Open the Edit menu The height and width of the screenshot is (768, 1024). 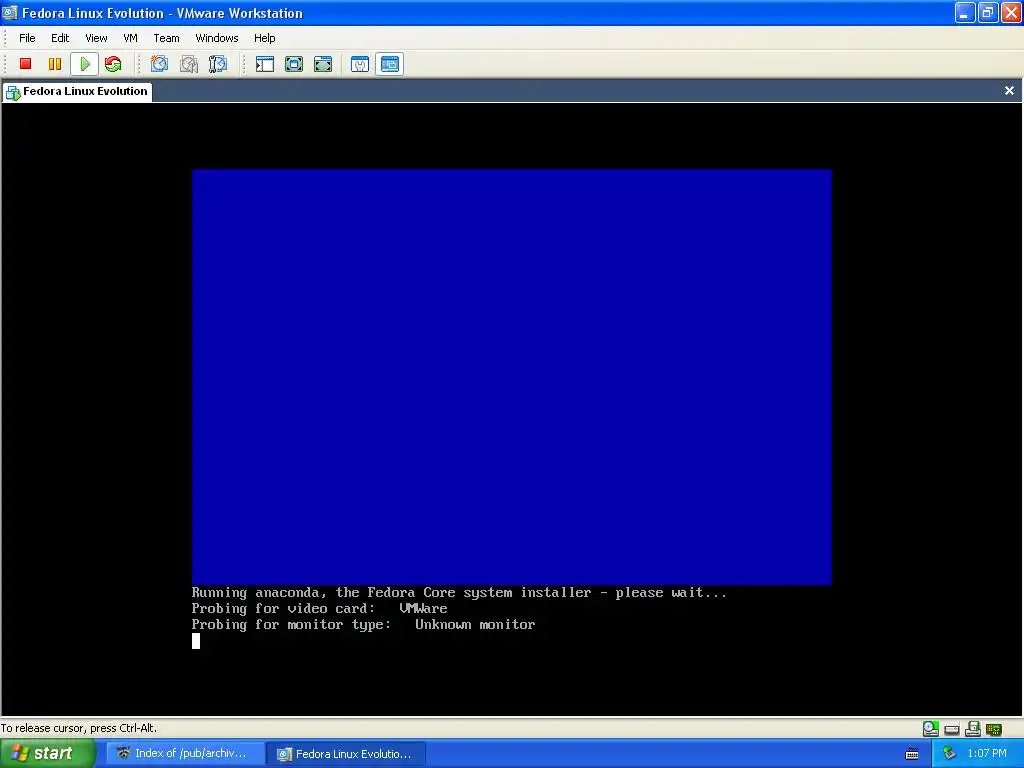(60, 38)
